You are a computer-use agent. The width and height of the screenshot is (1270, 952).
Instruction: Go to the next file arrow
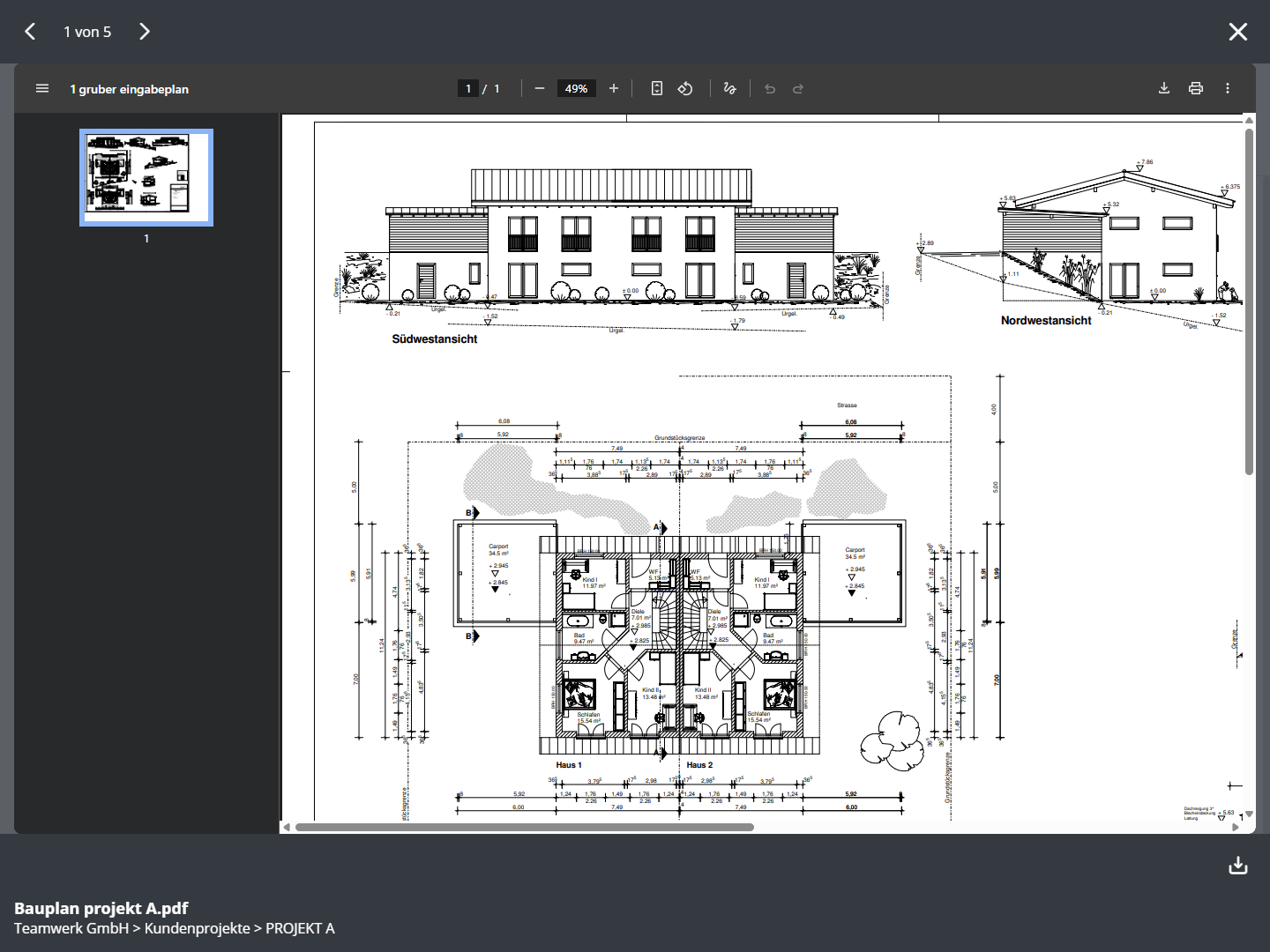(145, 32)
